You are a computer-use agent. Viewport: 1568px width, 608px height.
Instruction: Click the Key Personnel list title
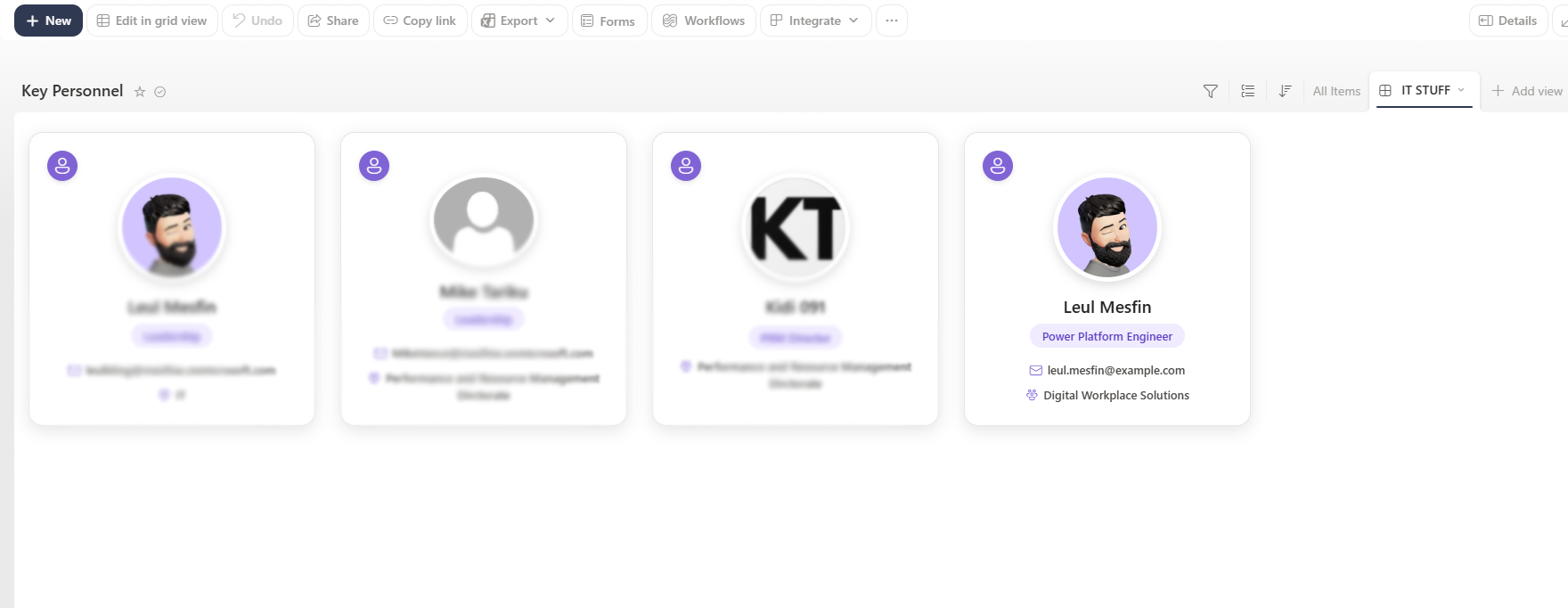pyautogui.click(x=72, y=91)
